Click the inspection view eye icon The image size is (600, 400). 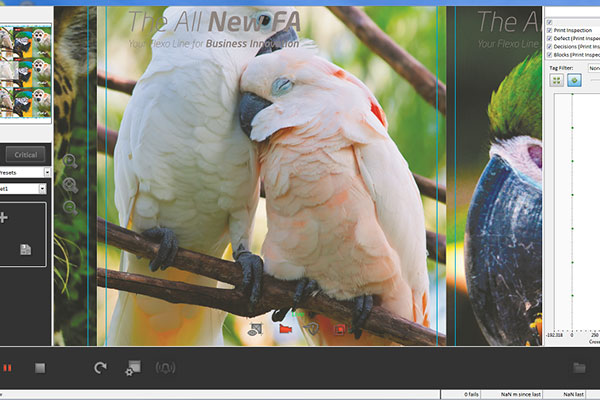coord(255,329)
